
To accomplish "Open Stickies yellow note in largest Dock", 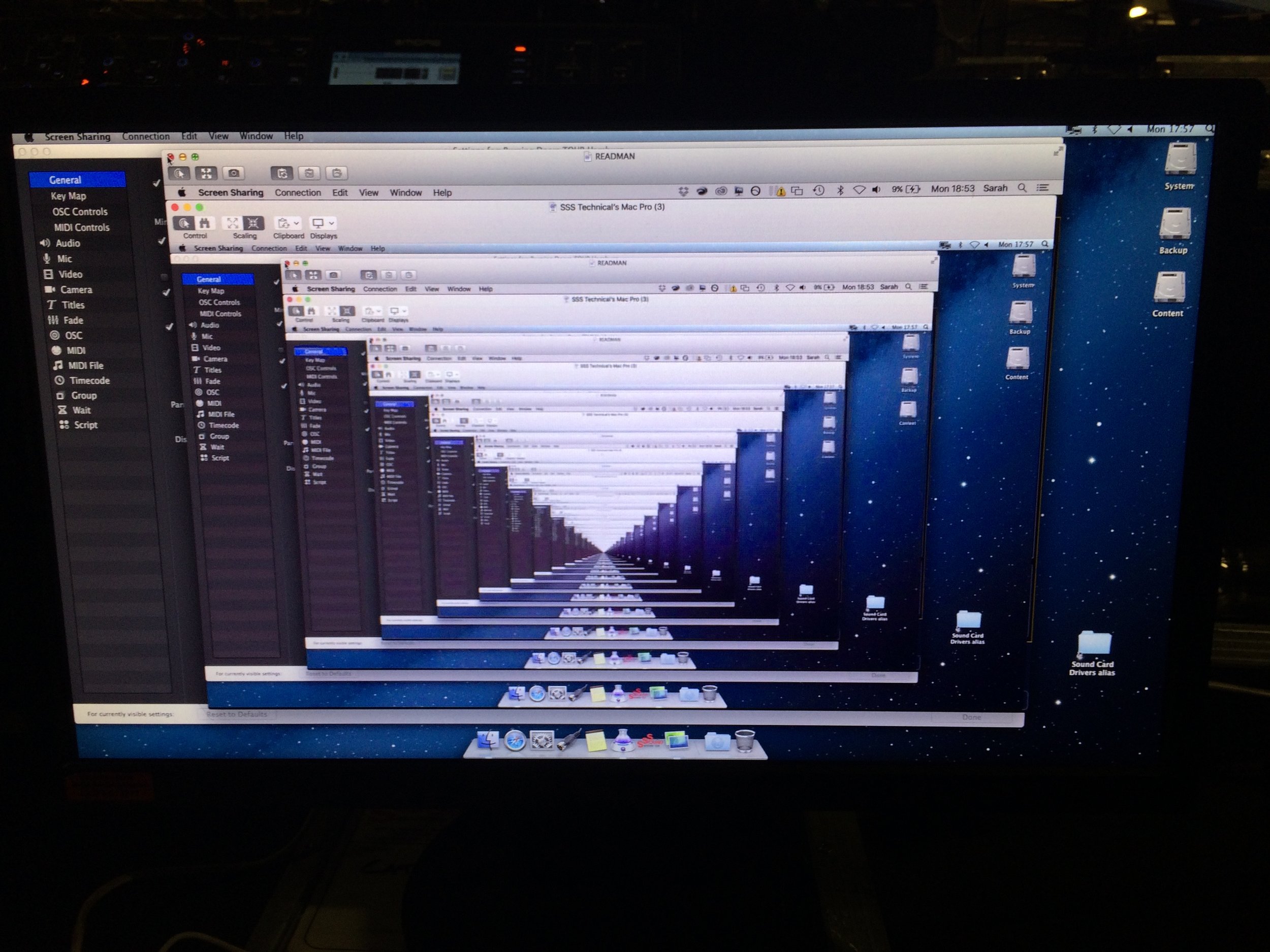I will coord(596,741).
